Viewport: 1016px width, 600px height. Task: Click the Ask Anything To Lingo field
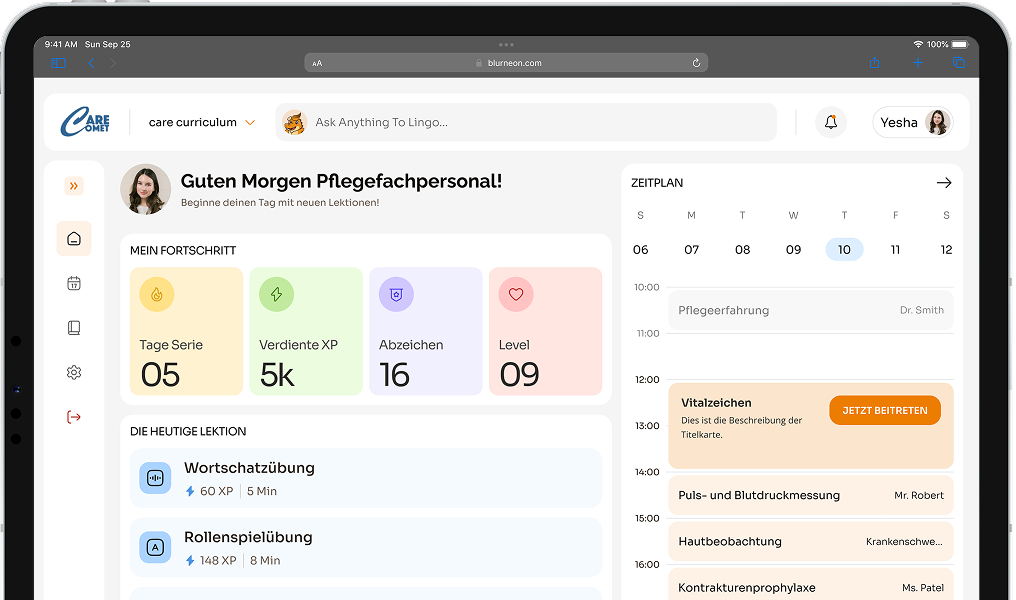click(x=540, y=122)
